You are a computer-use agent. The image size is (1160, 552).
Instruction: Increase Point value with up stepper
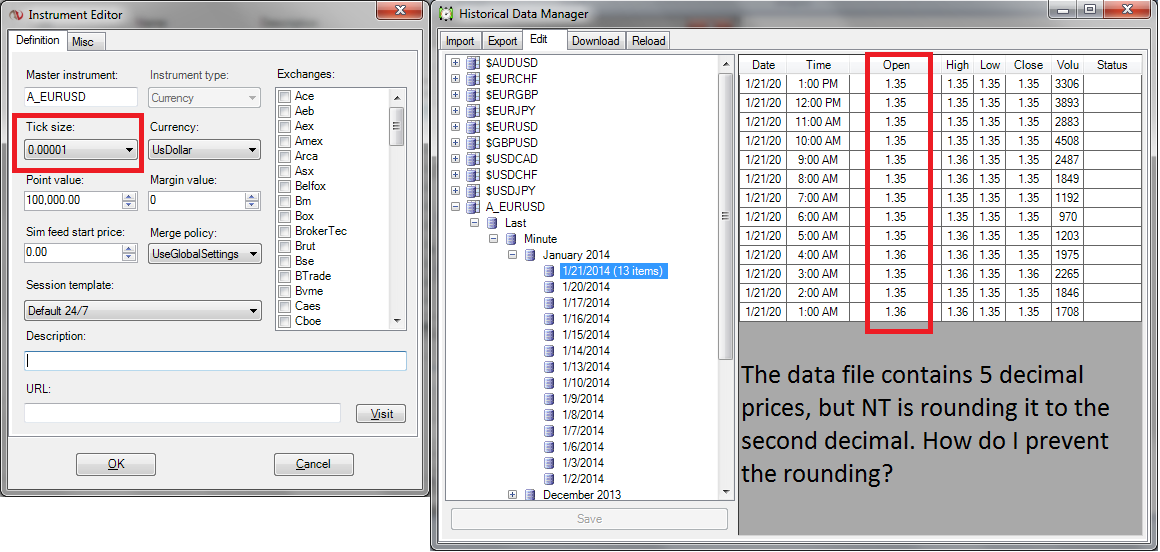click(x=129, y=196)
